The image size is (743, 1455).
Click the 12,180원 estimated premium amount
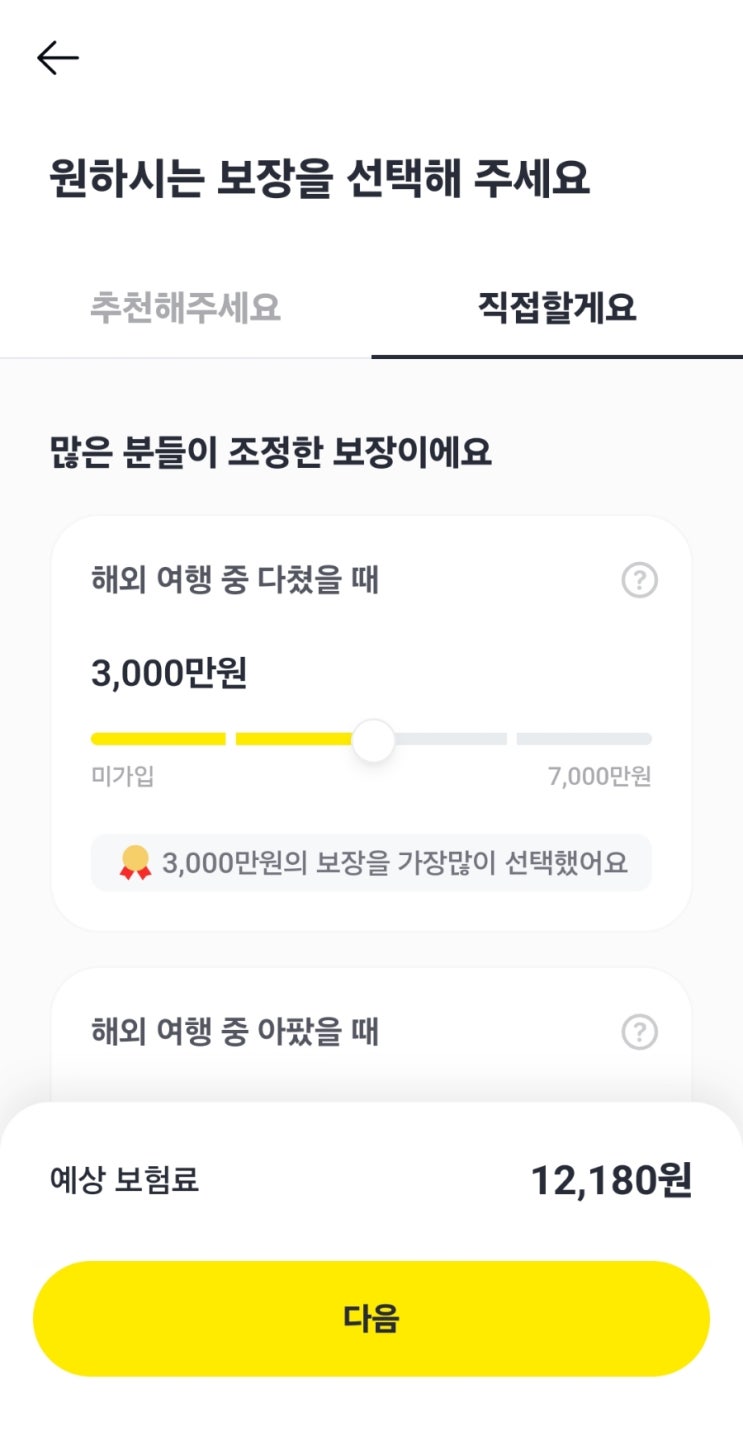click(610, 1181)
